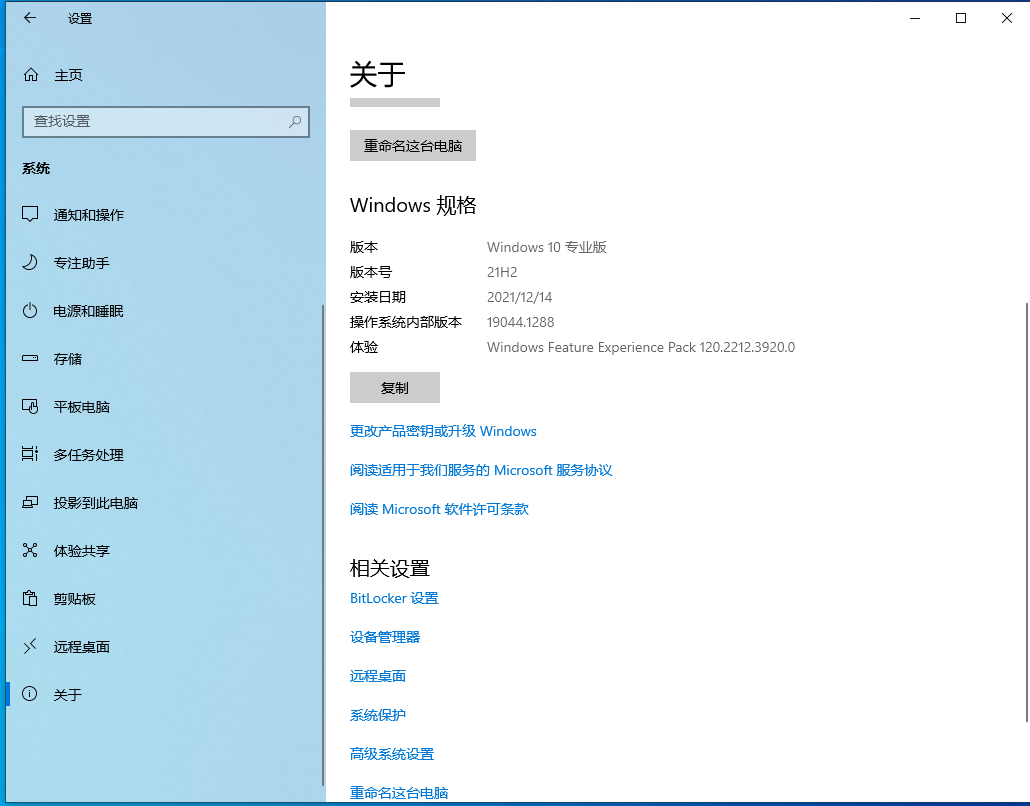Maximize the Settings window

tap(960, 18)
